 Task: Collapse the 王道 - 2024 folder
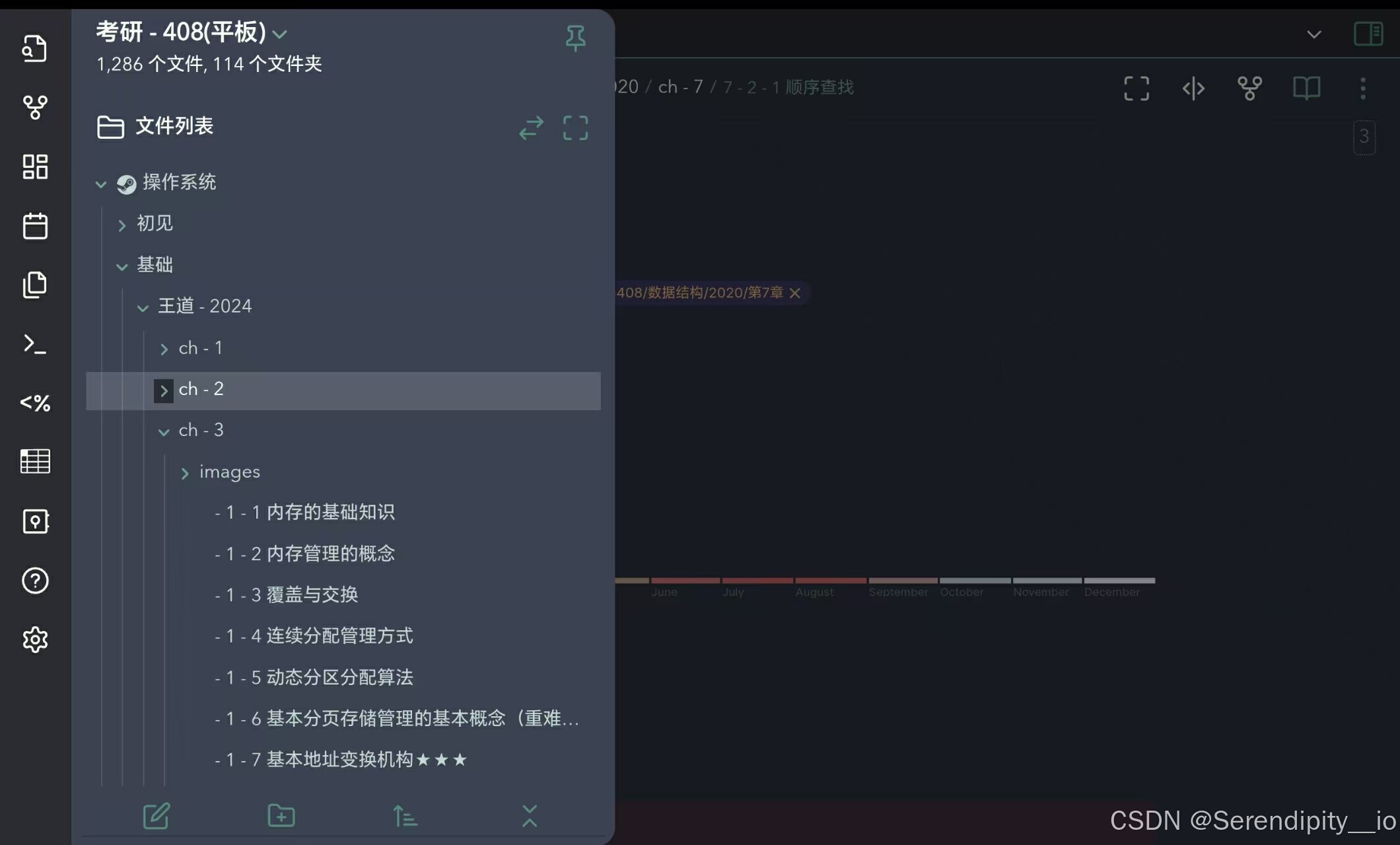pyautogui.click(x=143, y=307)
